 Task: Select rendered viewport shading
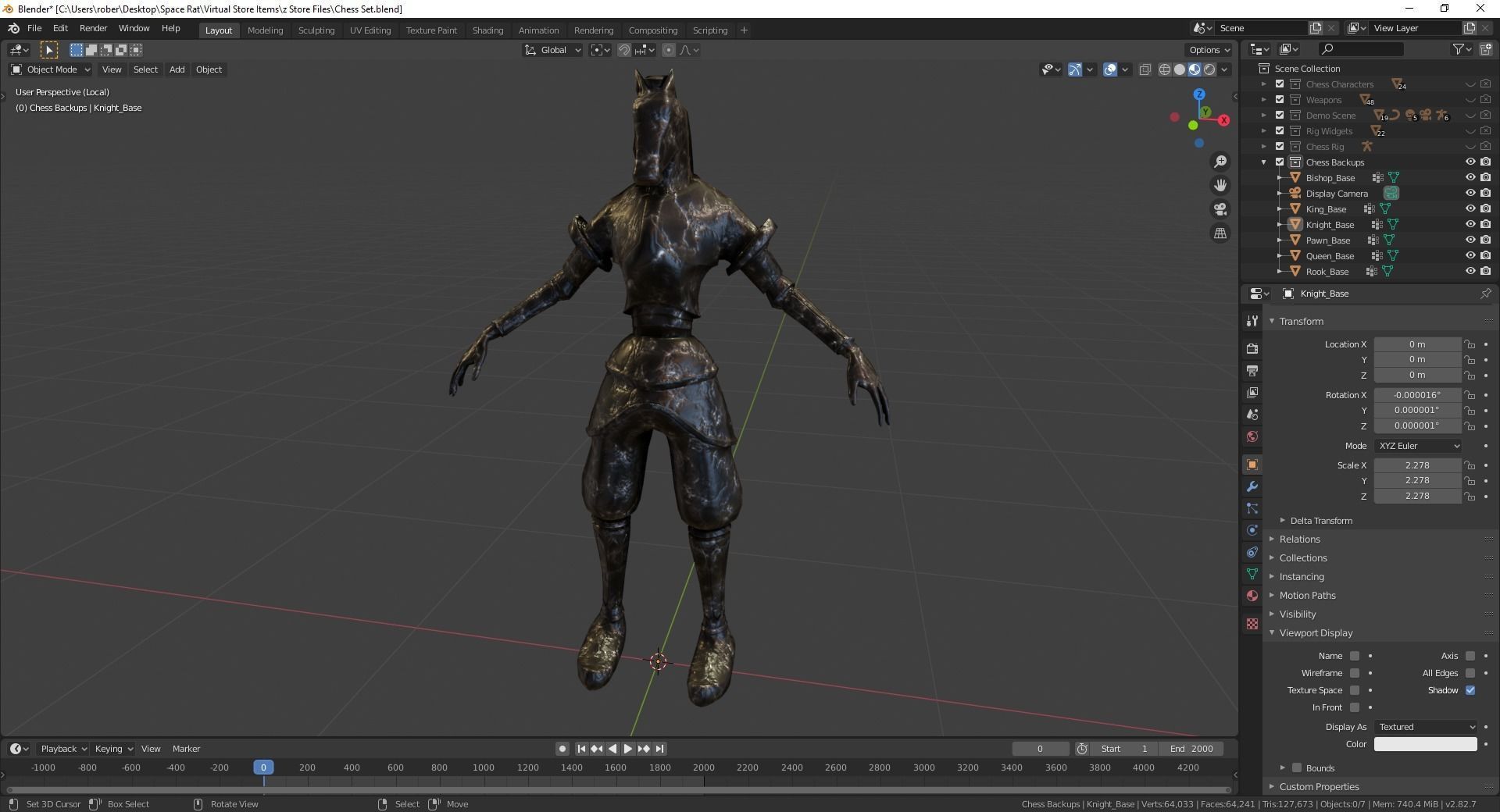[1209, 69]
